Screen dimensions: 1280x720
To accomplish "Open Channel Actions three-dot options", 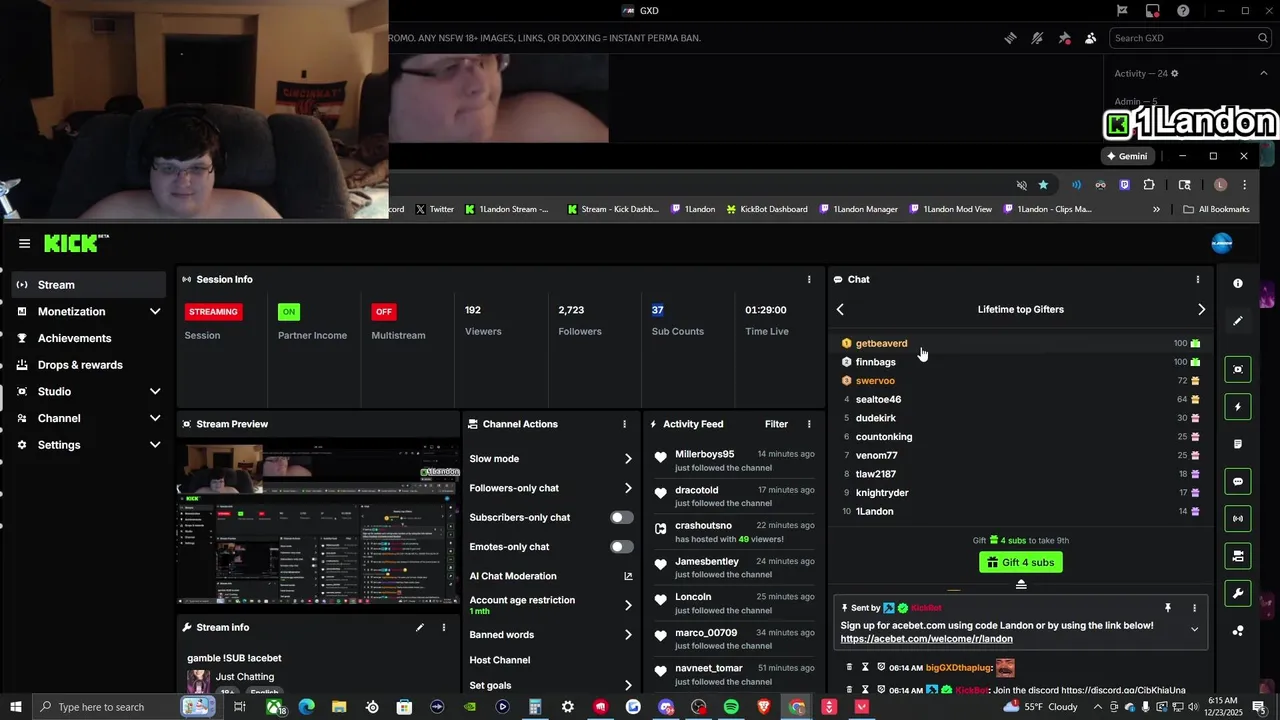I will tap(624, 424).
